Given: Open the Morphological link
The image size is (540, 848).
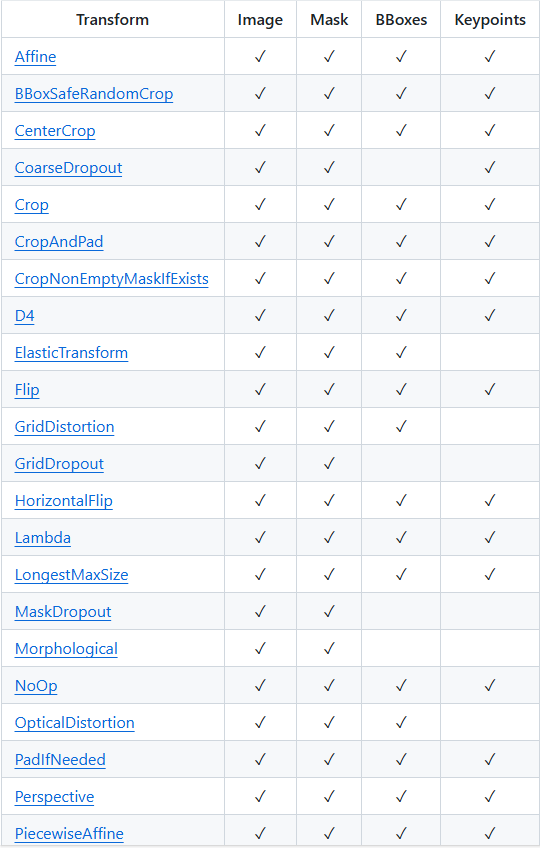Looking at the screenshot, I should click(x=66, y=649).
